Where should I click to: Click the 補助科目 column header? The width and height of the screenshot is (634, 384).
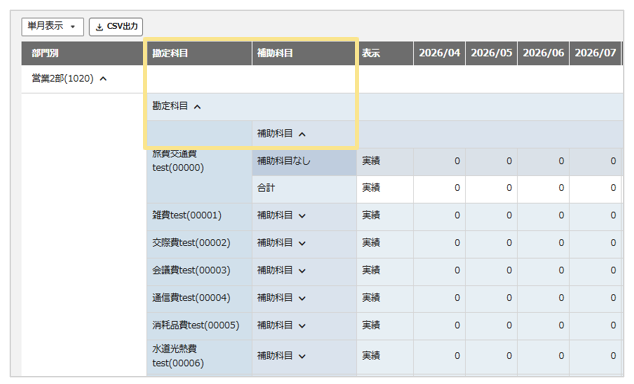coord(304,53)
